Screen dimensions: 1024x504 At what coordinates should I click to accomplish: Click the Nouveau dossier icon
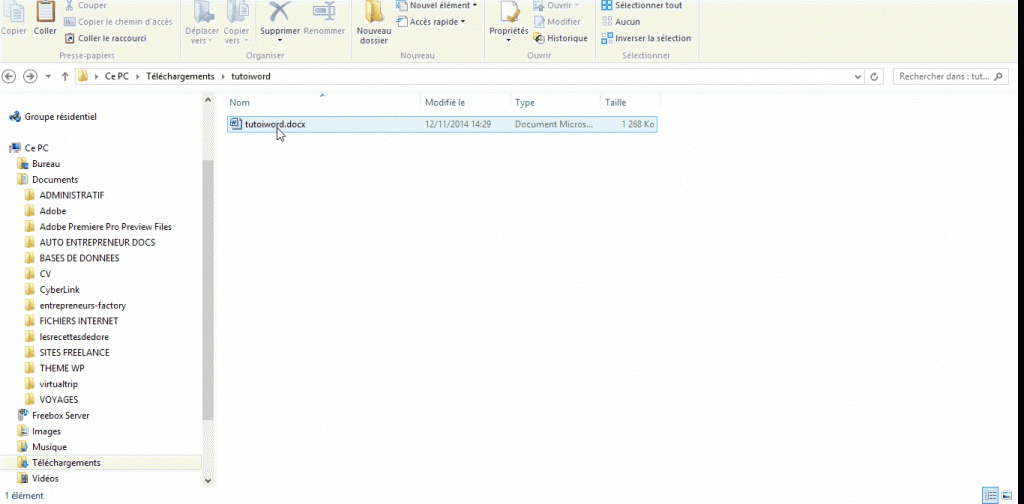[x=373, y=13]
